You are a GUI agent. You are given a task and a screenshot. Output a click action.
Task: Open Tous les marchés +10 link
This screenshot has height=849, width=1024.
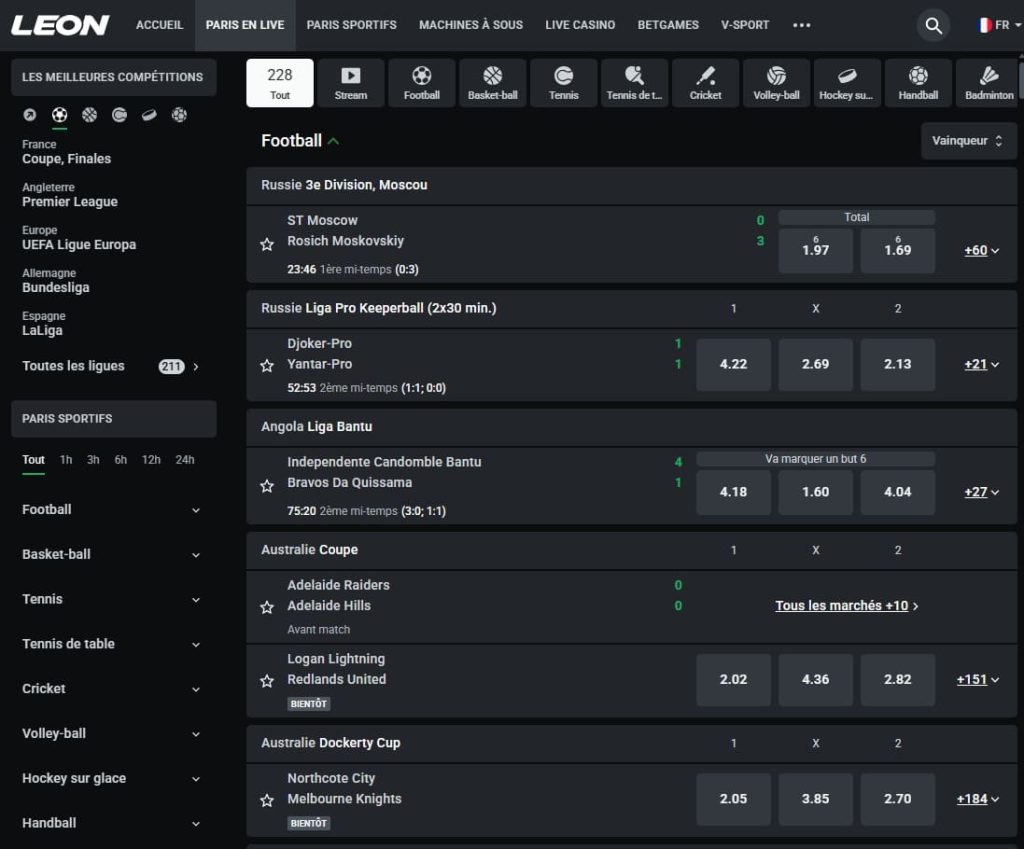846,606
